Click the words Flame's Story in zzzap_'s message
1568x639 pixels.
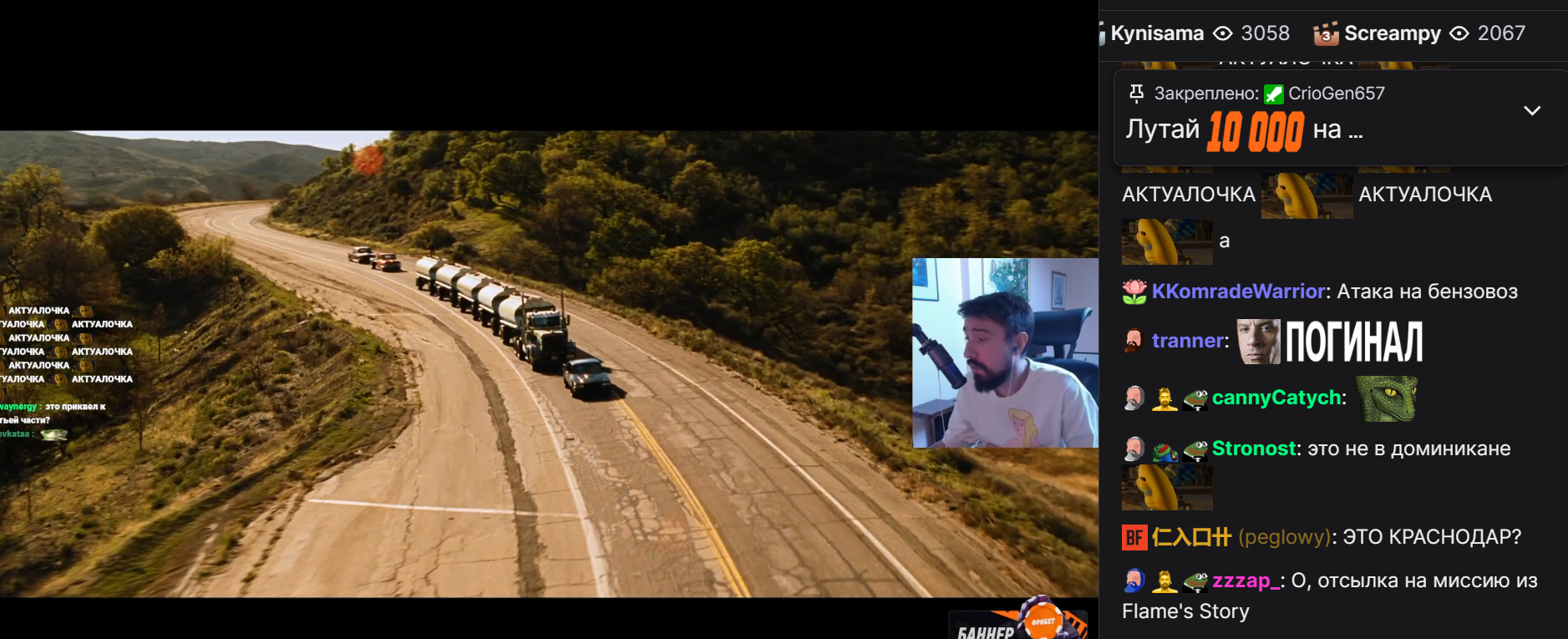(1185, 611)
